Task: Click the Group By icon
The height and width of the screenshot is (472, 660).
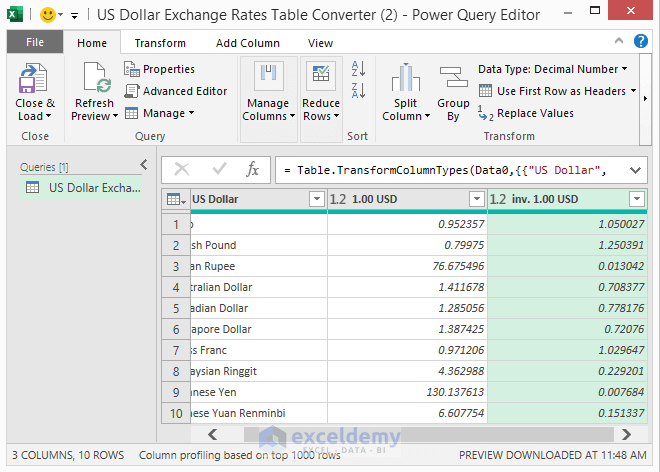Action: [453, 77]
